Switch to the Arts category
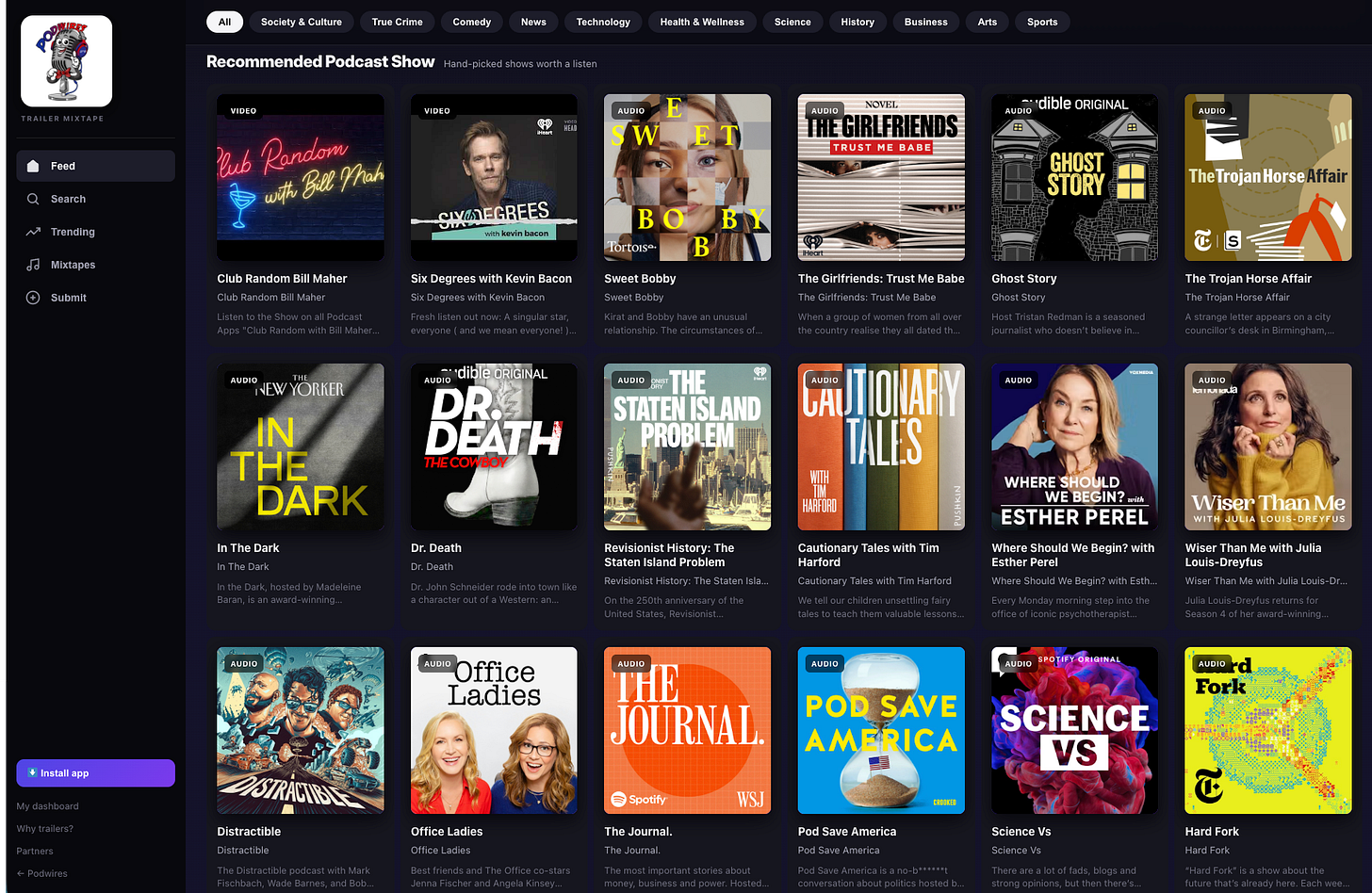This screenshot has height=893, width=1372. 988,22
